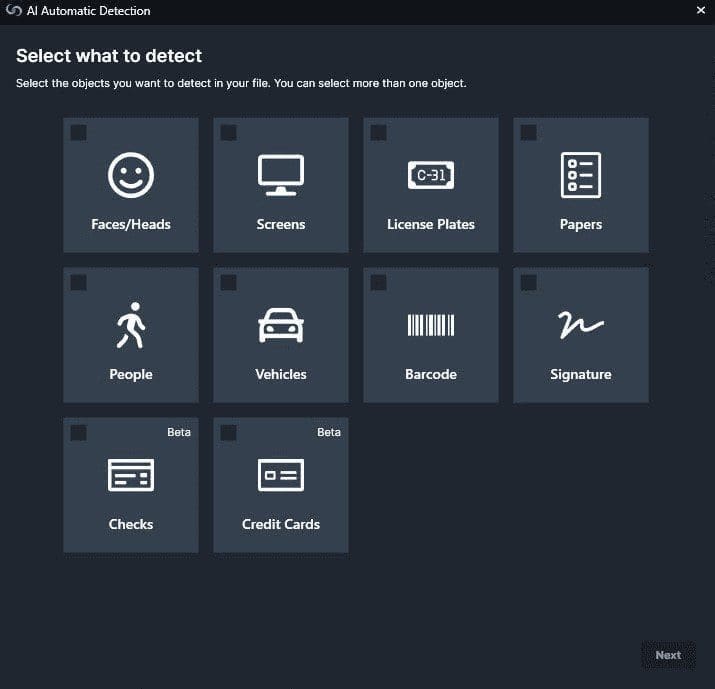
Task: Choose the Signature scribble icon
Action: [x=581, y=325]
